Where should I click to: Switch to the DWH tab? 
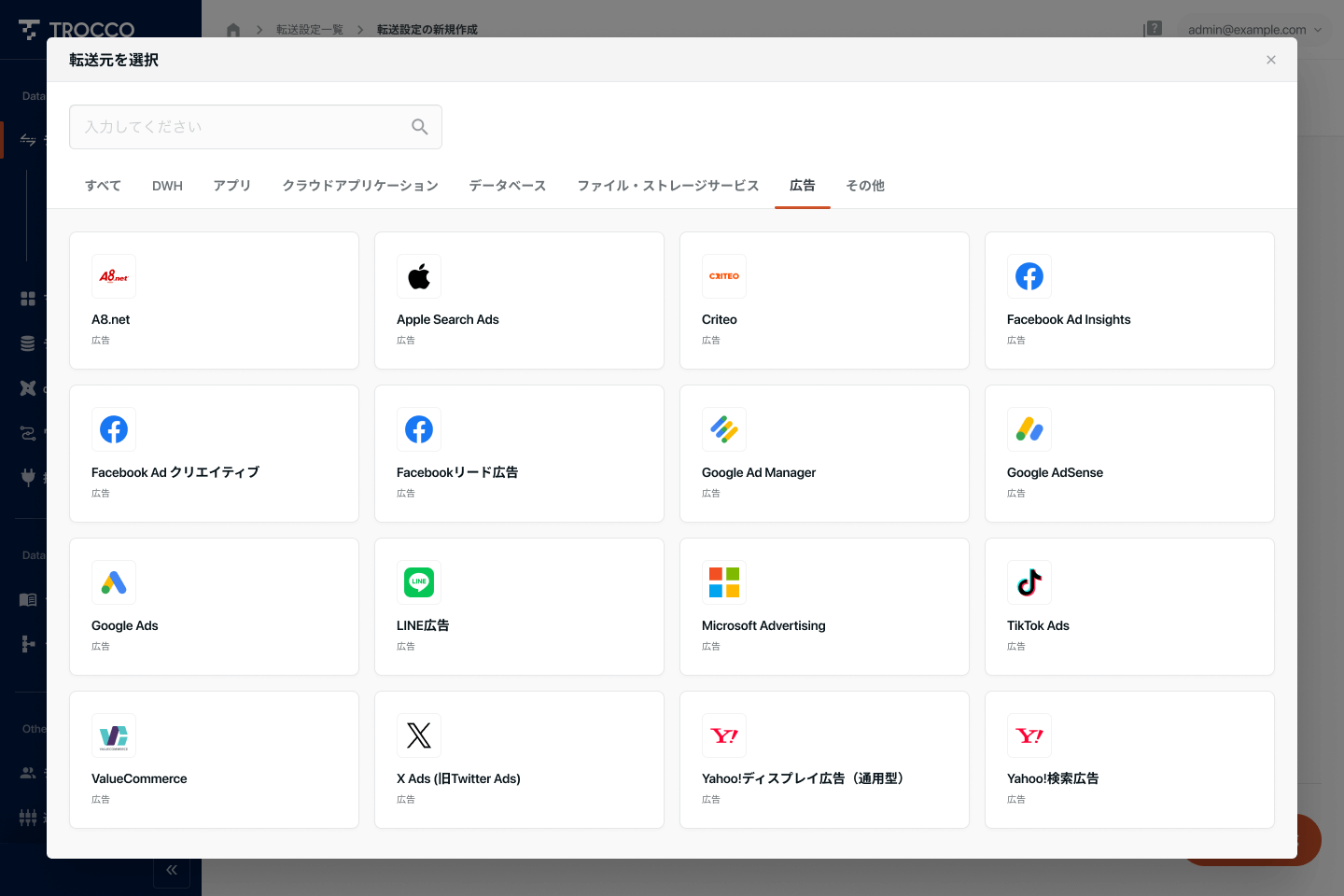167,186
